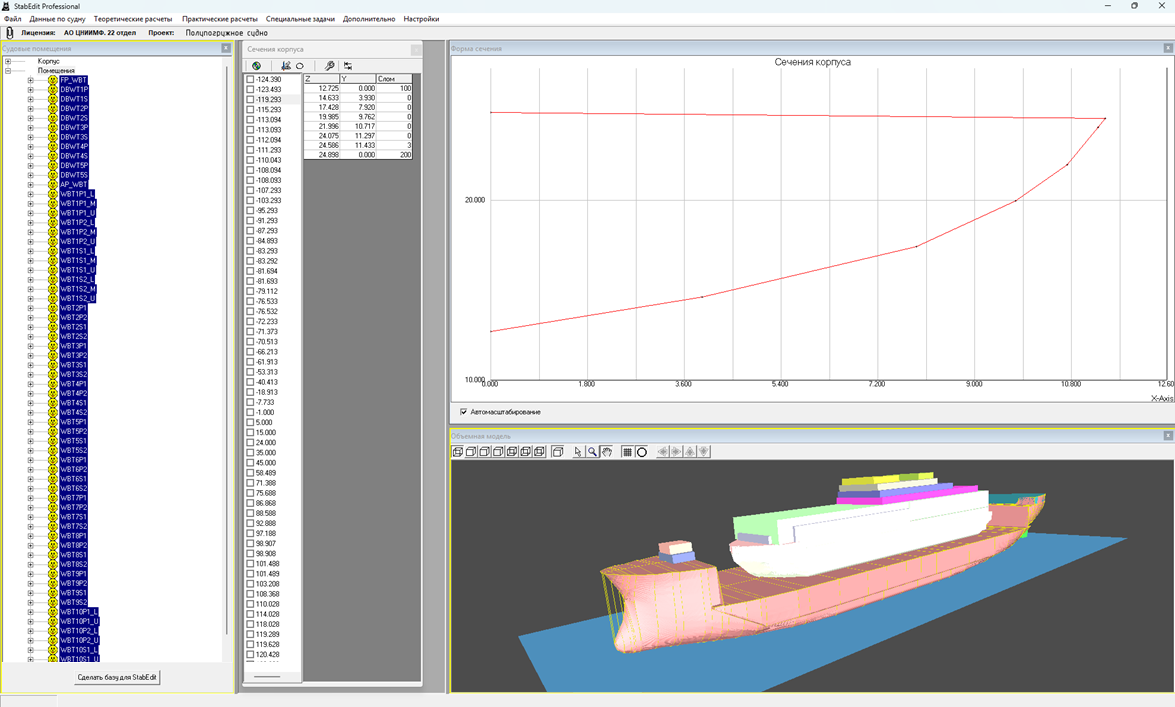Select the arrow pointer tool in 3D view
Viewport: 1175px width, 707px height.
click(x=578, y=452)
